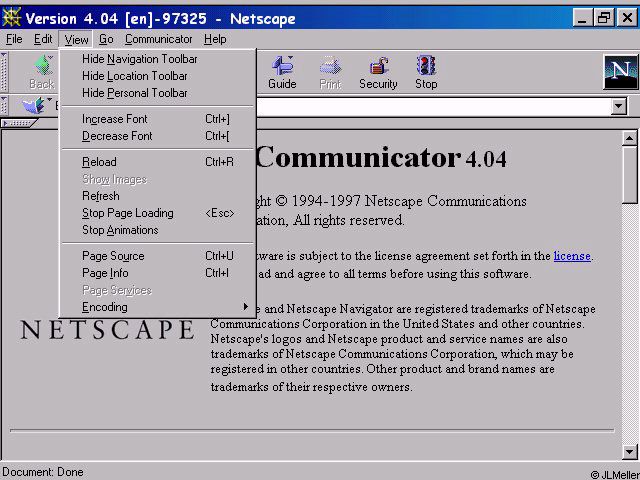Screen dimensions: 640x480
Task: Click the page scrollbar up arrow
Action: [629, 138]
